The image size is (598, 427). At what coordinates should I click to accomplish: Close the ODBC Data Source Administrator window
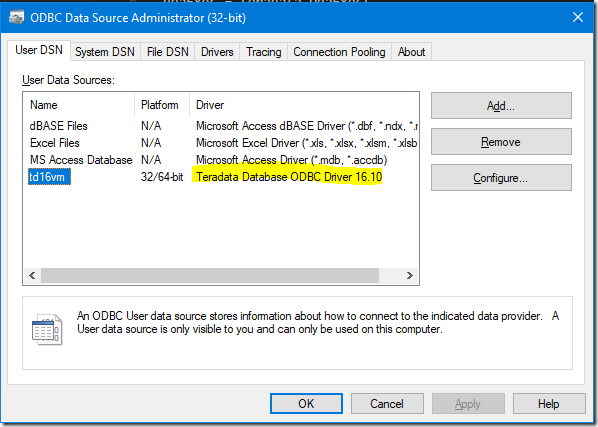[x=578, y=17]
